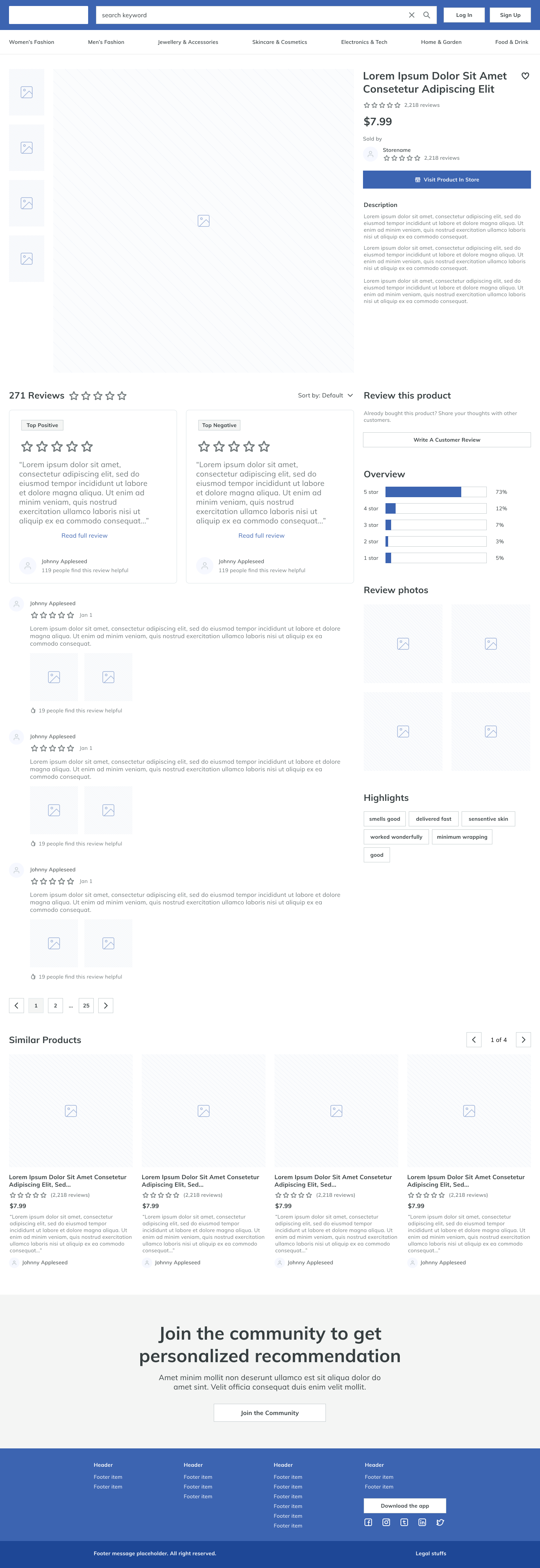Open the Women's Fashion menu
This screenshot has width=540, height=1568.
[x=31, y=42]
